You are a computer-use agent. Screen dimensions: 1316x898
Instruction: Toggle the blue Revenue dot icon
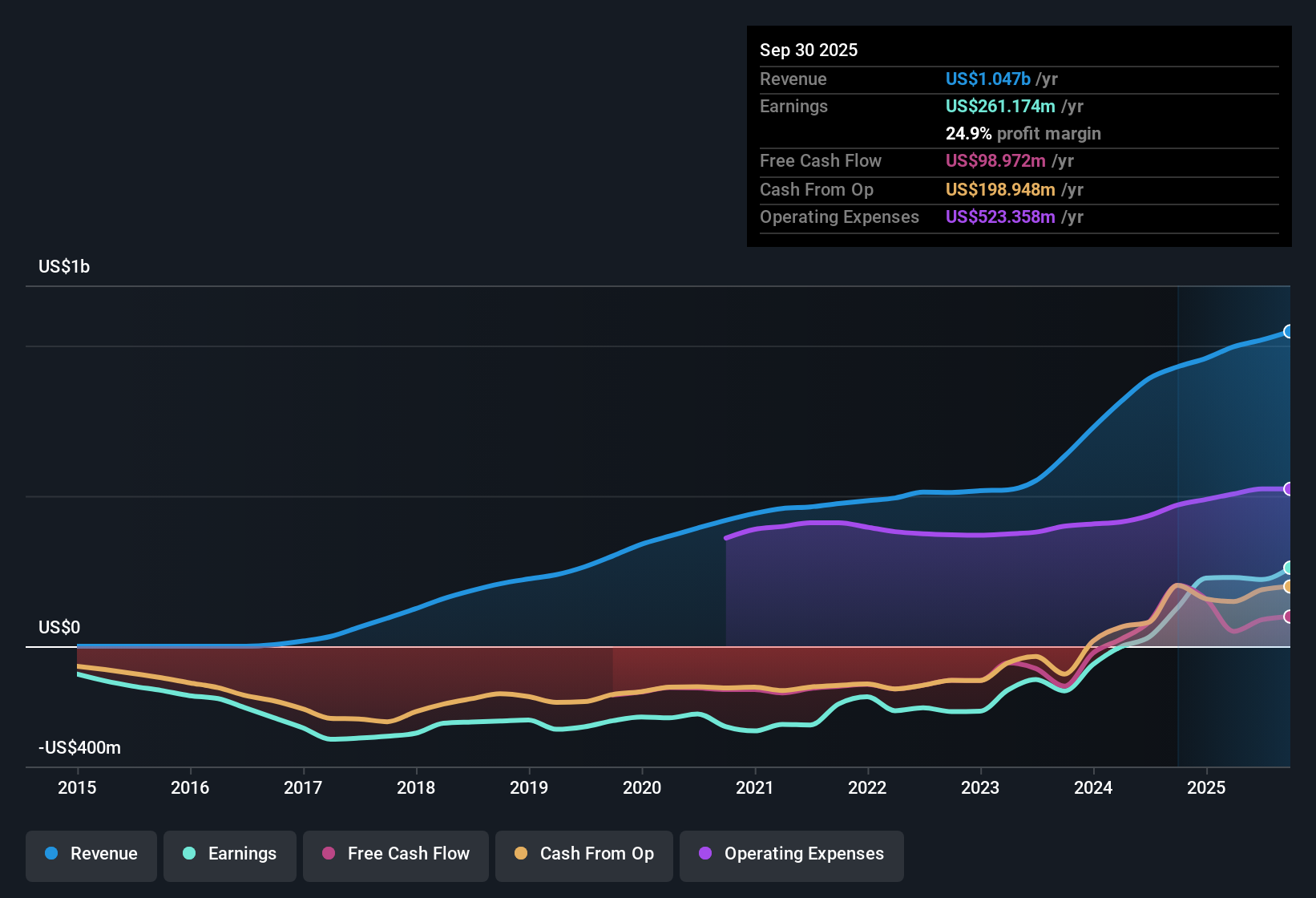(51, 854)
